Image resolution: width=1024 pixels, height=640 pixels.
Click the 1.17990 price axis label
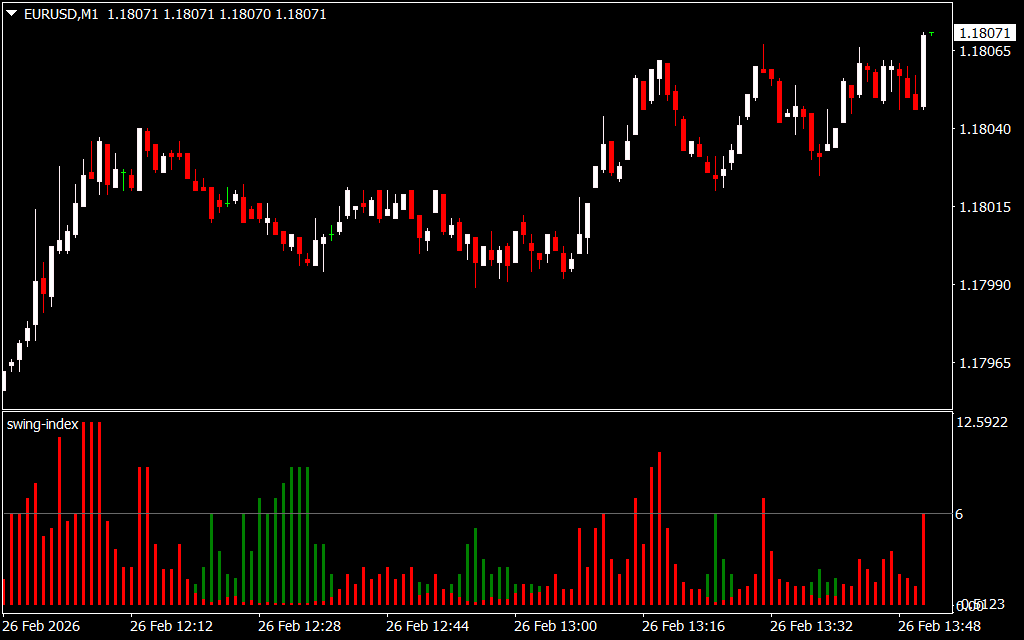click(x=982, y=286)
